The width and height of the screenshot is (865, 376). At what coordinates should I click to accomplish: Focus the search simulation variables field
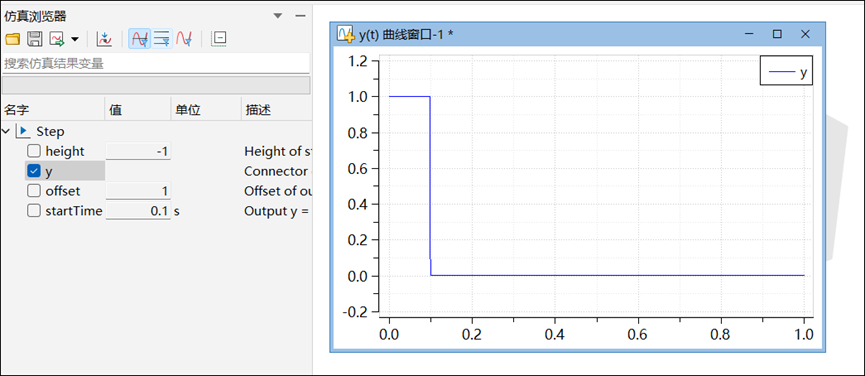[156, 63]
